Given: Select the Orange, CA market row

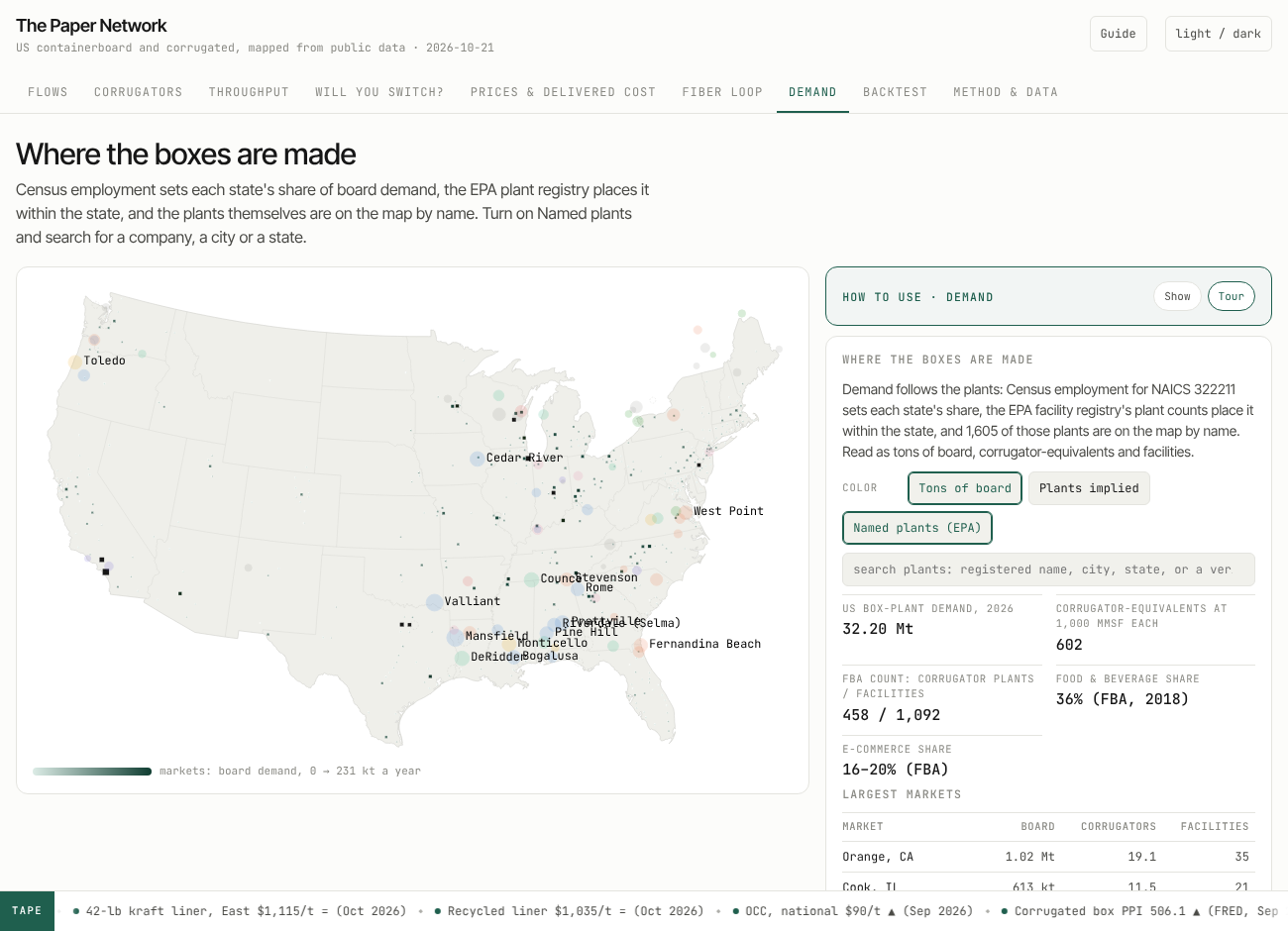Looking at the screenshot, I should (1048, 857).
